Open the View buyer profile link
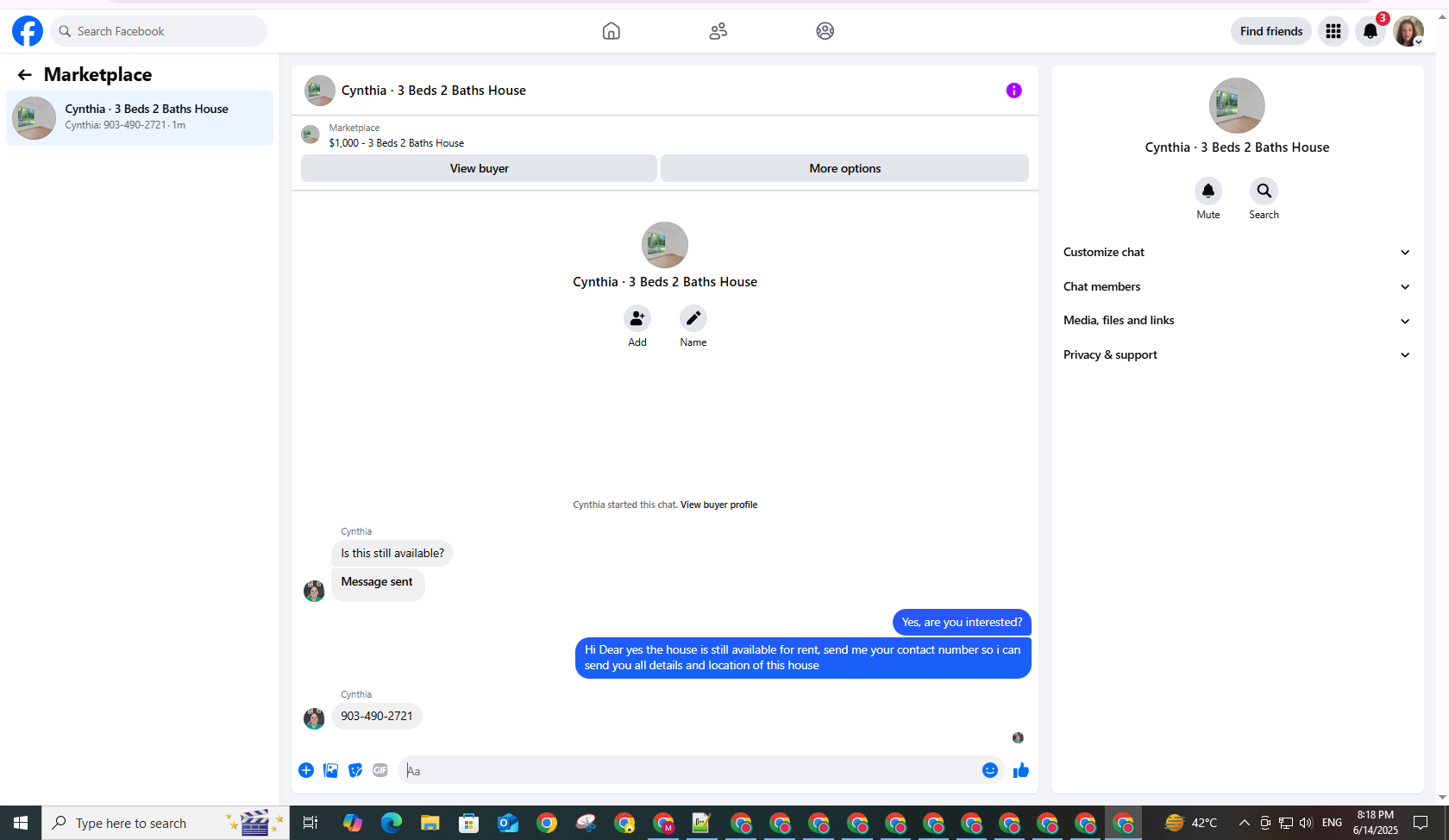The height and width of the screenshot is (840, 1449). 718,505
